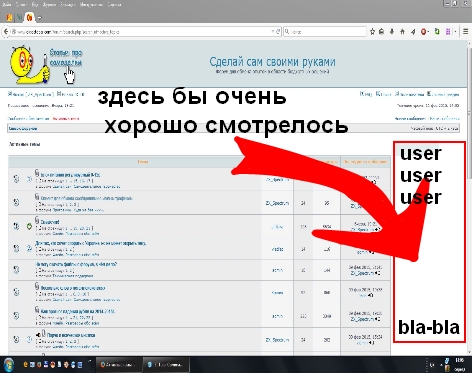Click green icon in third topic row
The image size is (472, 373).
29,226
